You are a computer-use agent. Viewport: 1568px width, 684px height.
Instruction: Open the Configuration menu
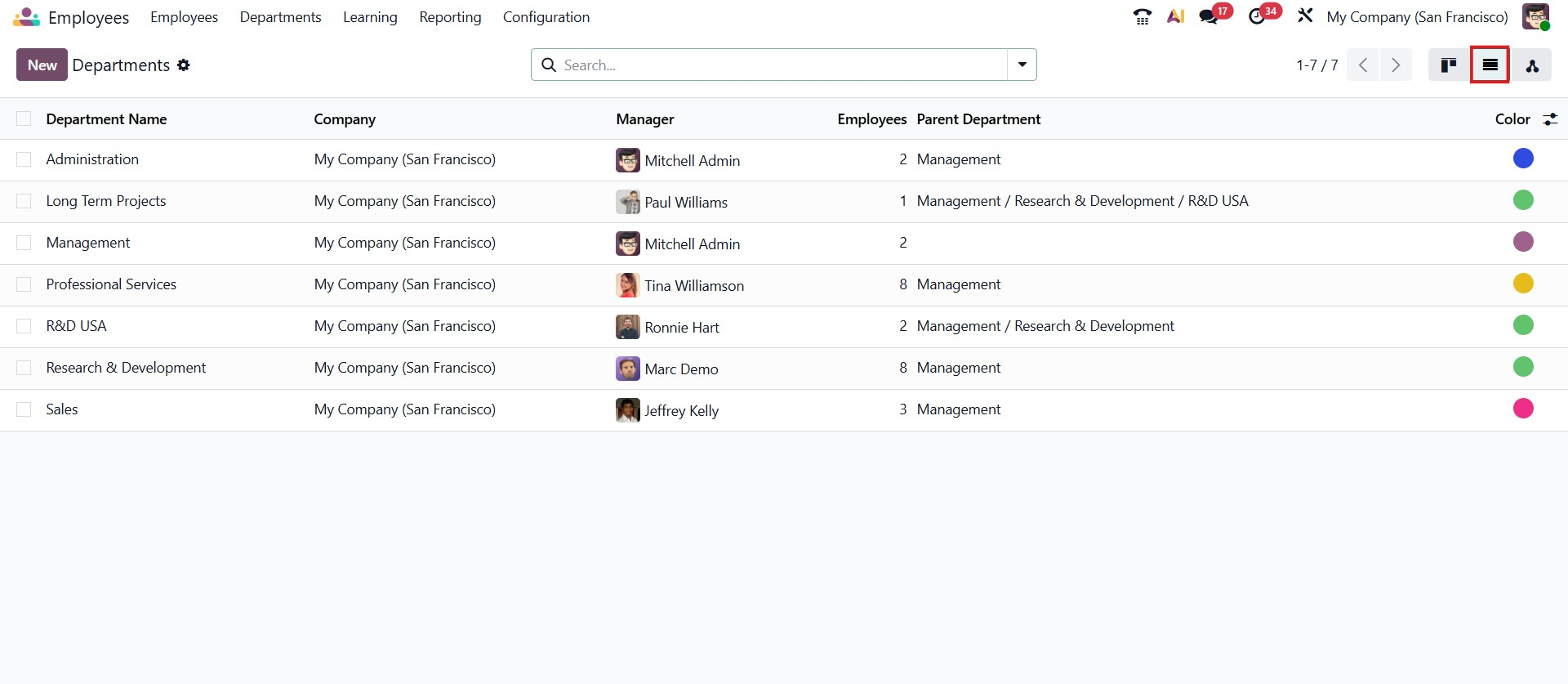pos(546,17)
